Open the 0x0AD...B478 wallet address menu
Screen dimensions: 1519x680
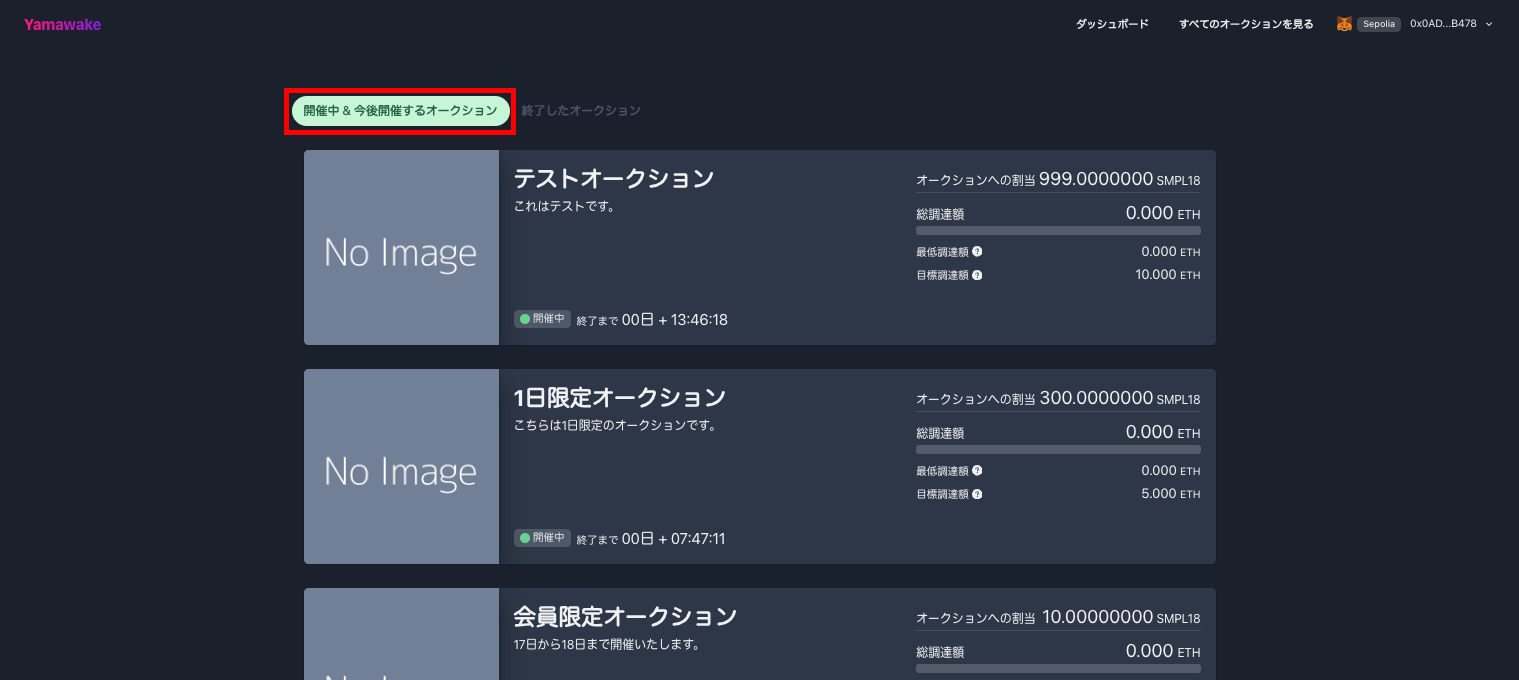[x=1443, y=24]
